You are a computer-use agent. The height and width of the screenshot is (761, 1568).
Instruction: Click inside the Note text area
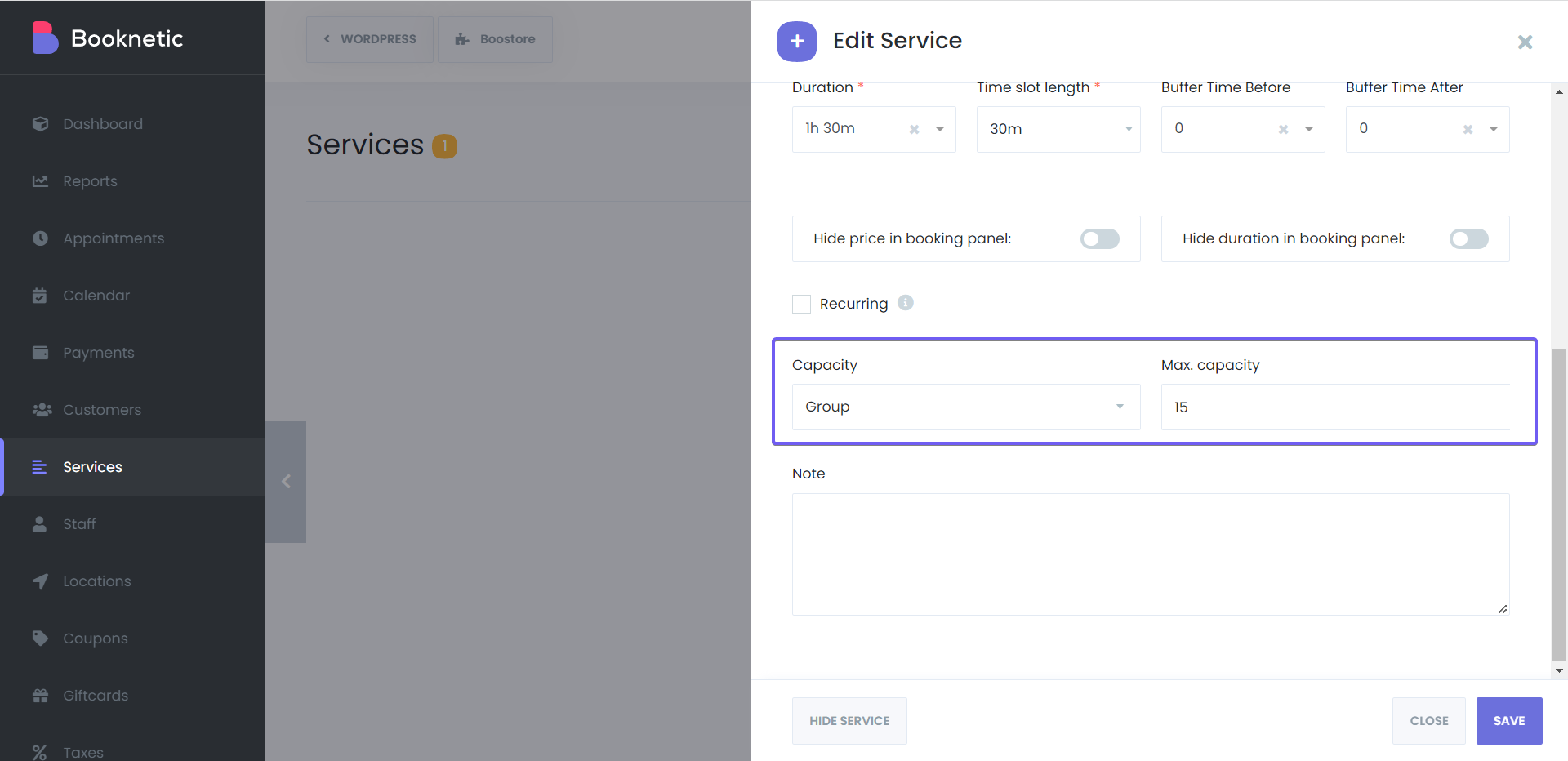click(1151, 554)
